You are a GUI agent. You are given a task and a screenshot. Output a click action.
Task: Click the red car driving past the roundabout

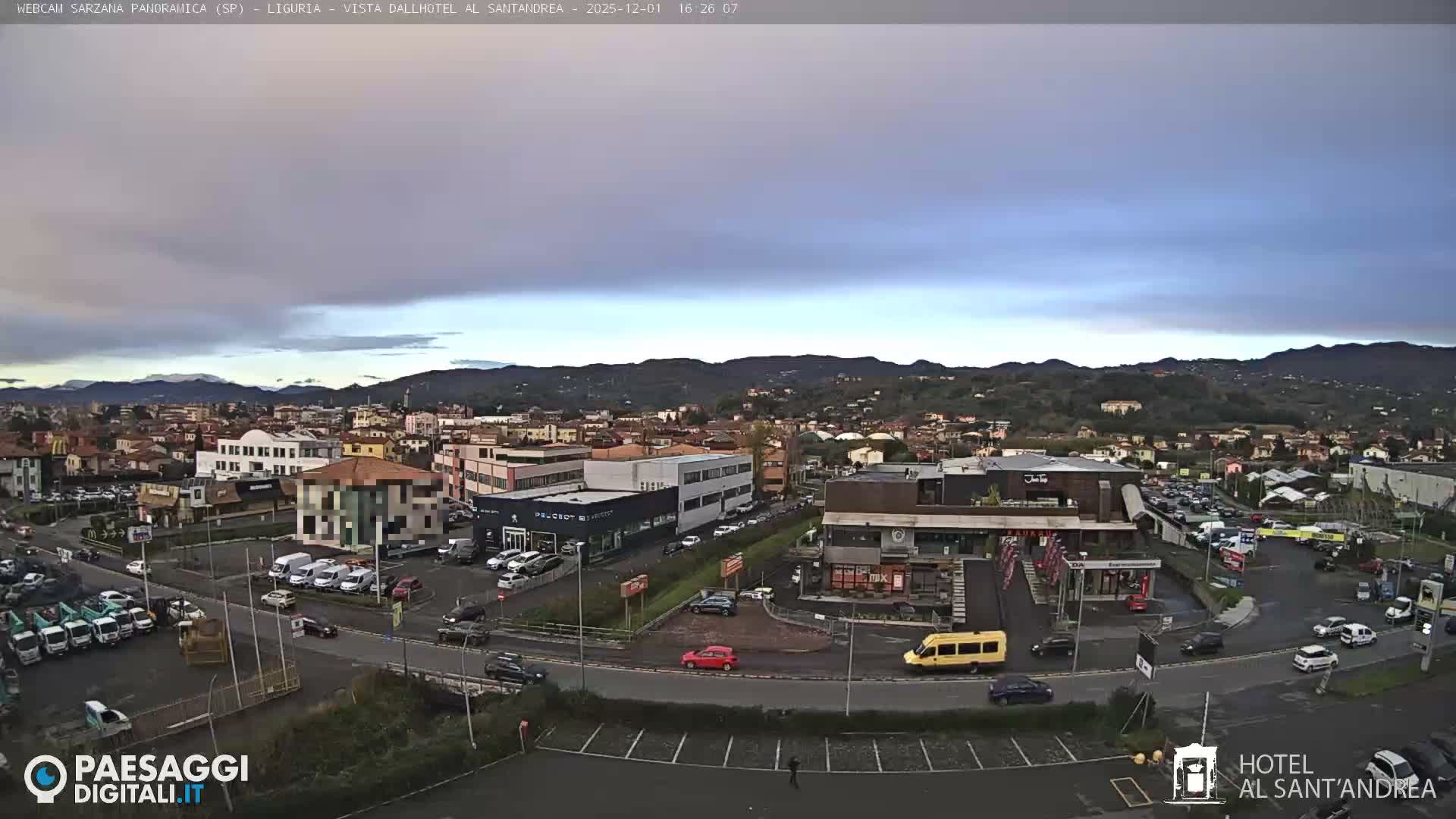[708, 657]
